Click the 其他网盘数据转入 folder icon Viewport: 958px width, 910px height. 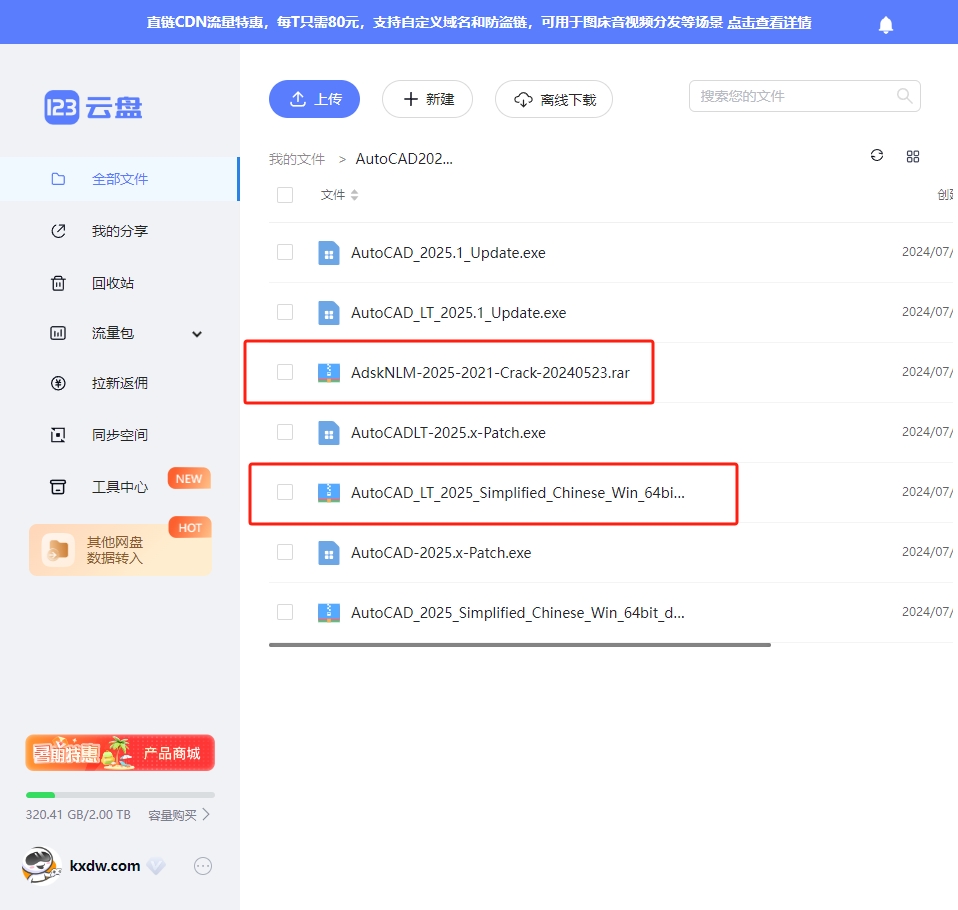pos(58,549)
